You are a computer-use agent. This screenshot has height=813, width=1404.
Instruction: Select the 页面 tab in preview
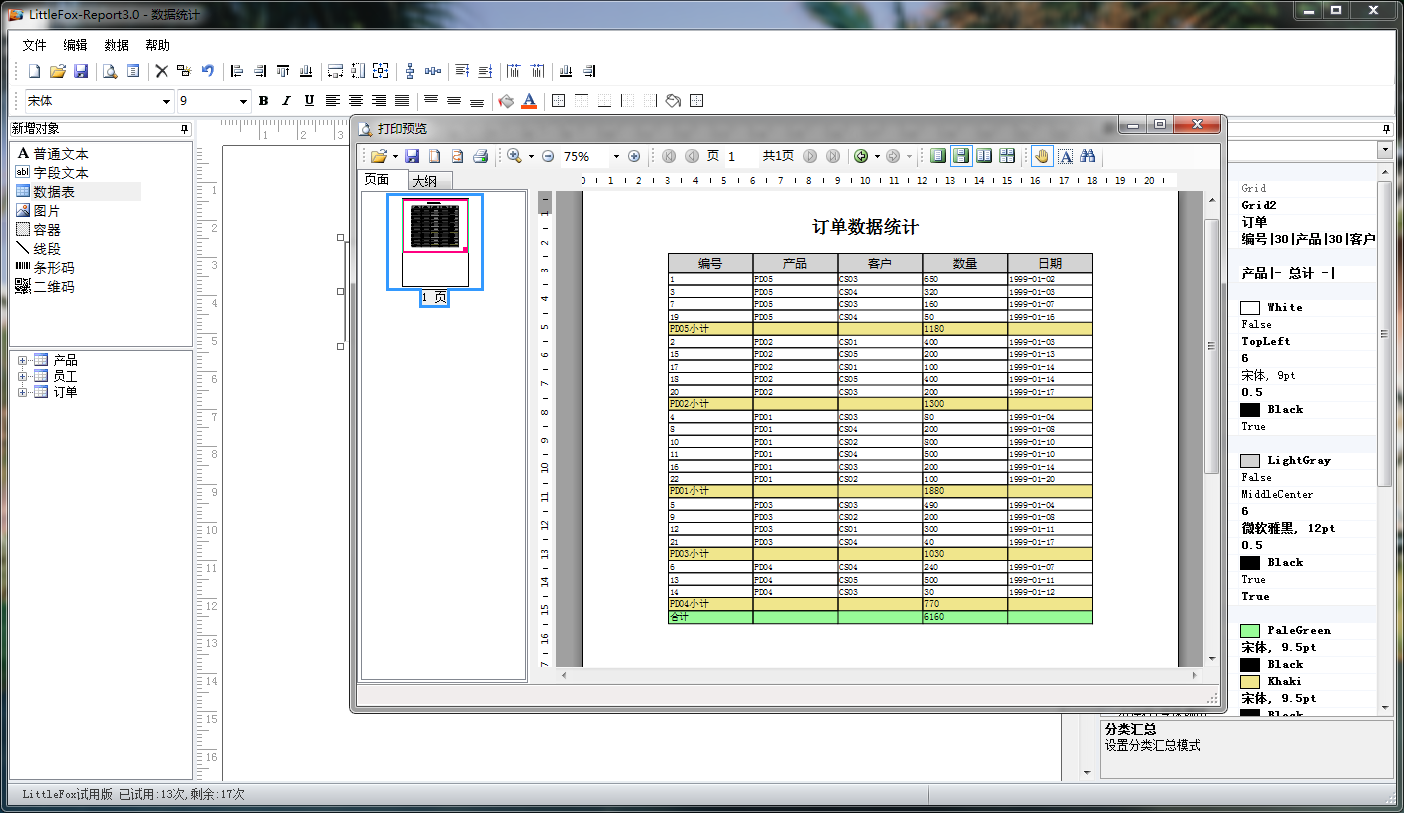click(x=383, y=179)
